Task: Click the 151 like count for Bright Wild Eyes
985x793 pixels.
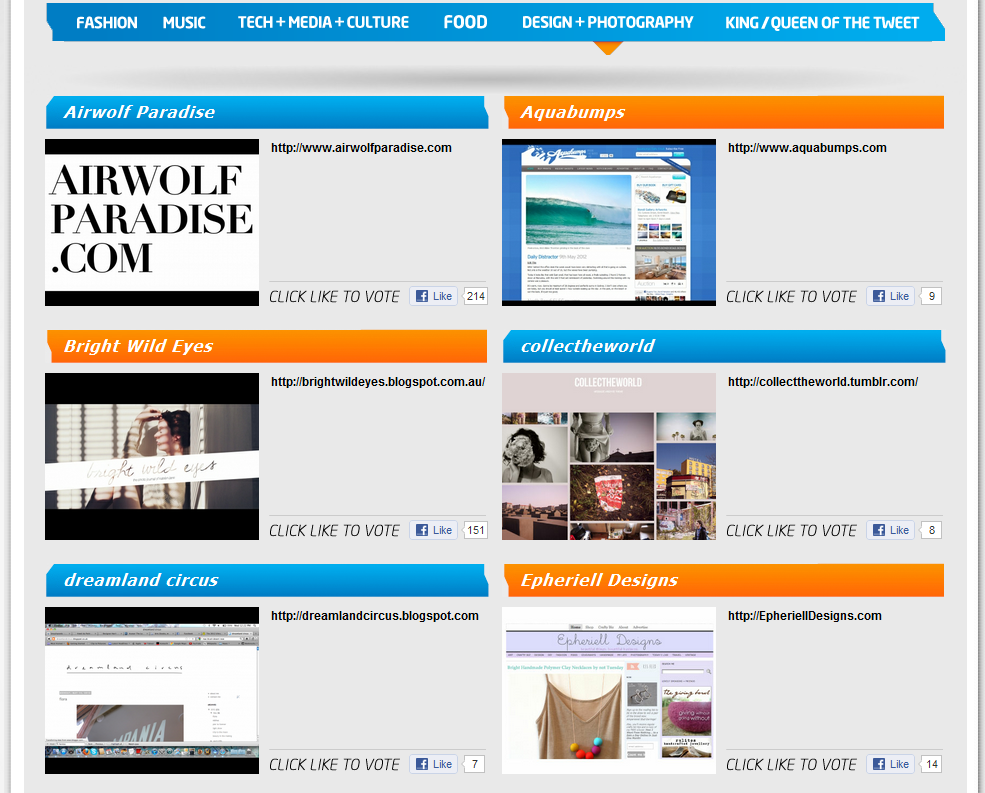Action: click(476, 530)
